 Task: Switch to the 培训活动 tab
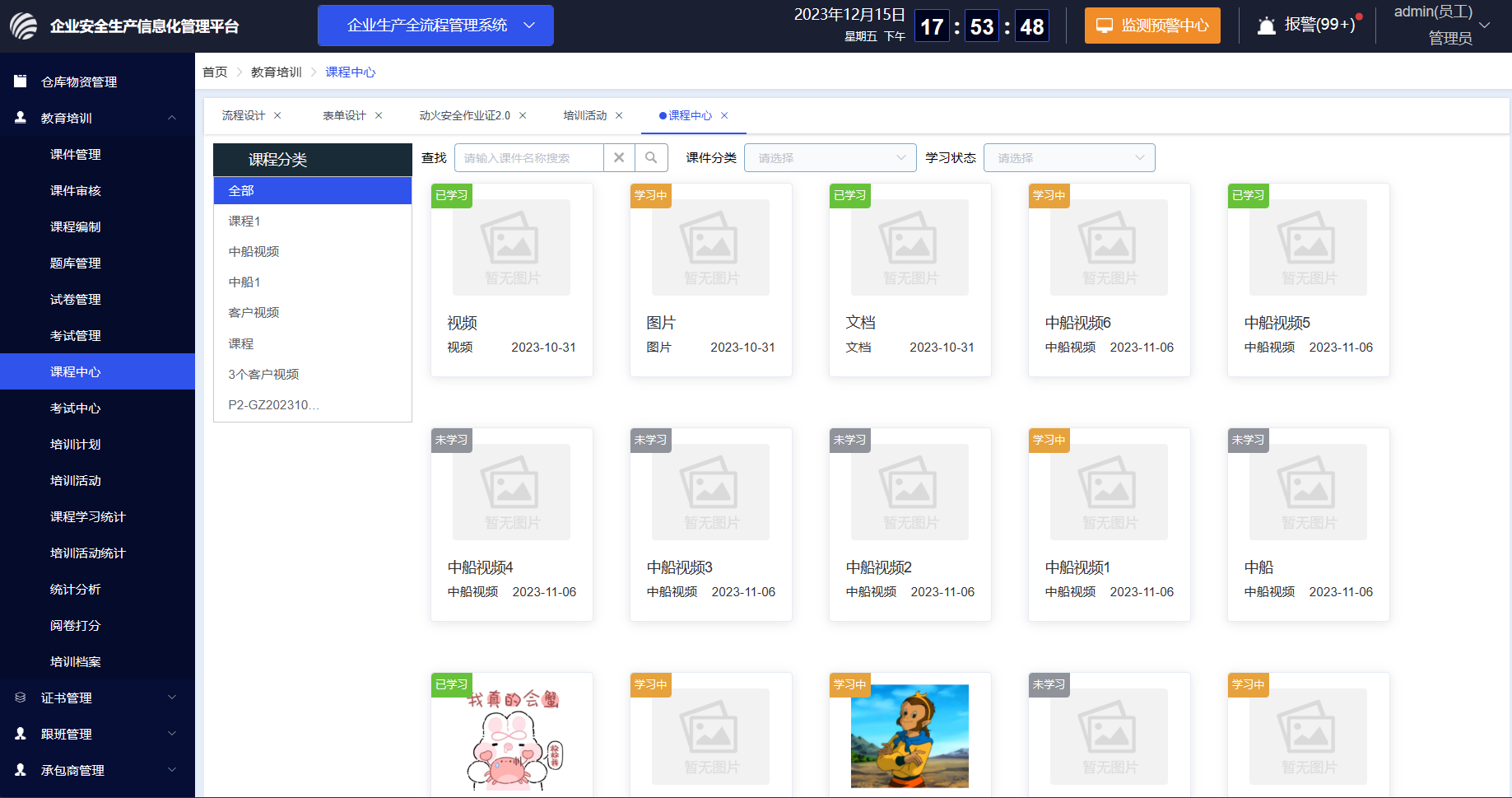click(x=585, y=115)
